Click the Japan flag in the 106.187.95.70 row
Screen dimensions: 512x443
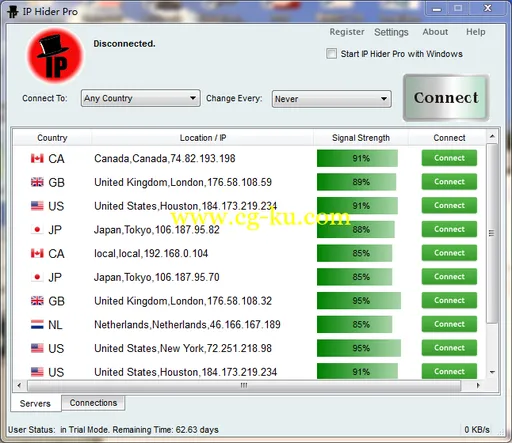coord(37,277)
